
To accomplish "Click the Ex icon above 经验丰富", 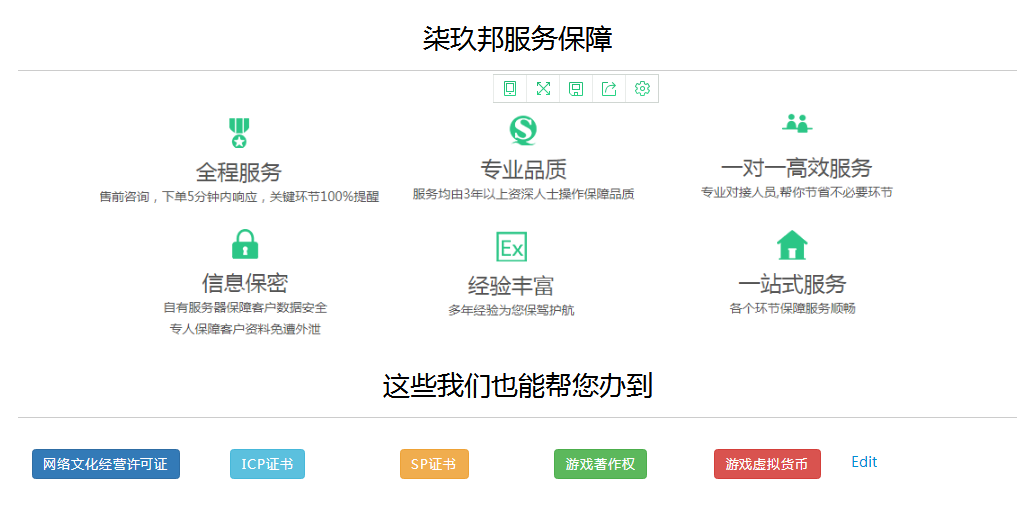I will coord(511,247).
